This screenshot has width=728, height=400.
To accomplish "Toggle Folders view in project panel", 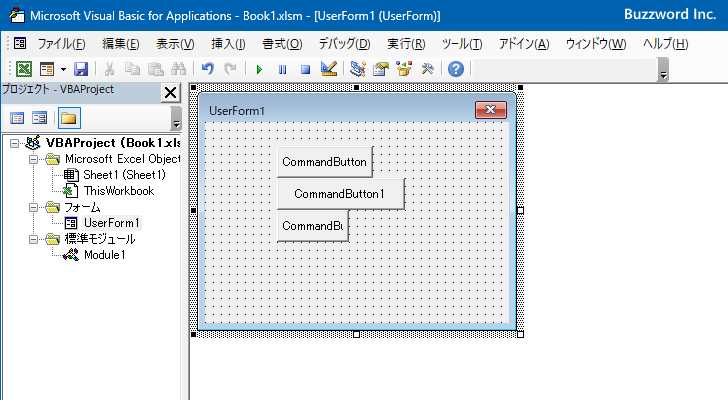I will [x=69, y=118].
